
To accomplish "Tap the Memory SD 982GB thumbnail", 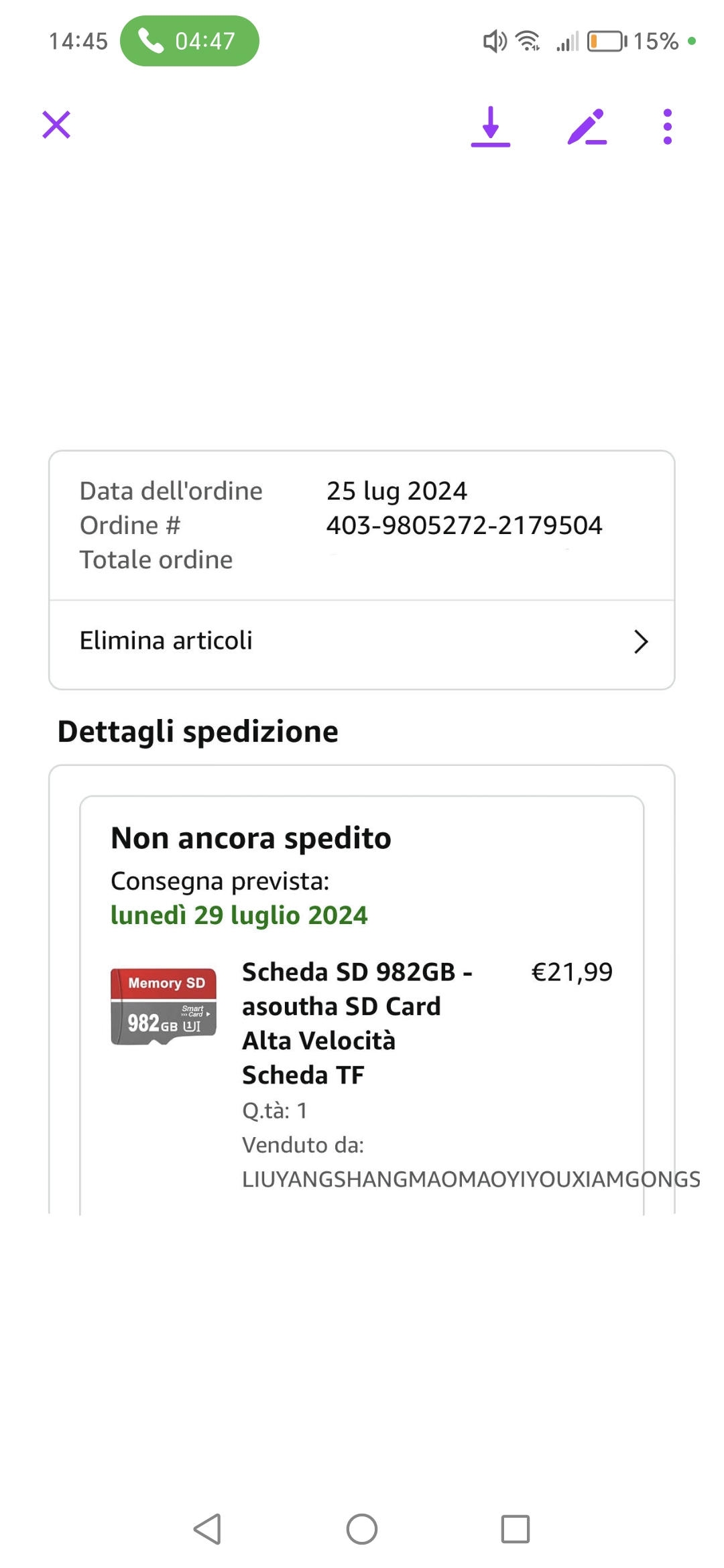I will pos(164,1006).
